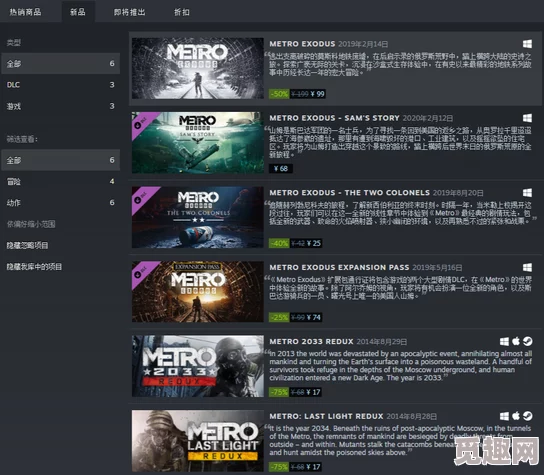The width and height of the screenshot is (544, 475).
Task: Click release date 2019年2月14日
Action: [363, 44]
